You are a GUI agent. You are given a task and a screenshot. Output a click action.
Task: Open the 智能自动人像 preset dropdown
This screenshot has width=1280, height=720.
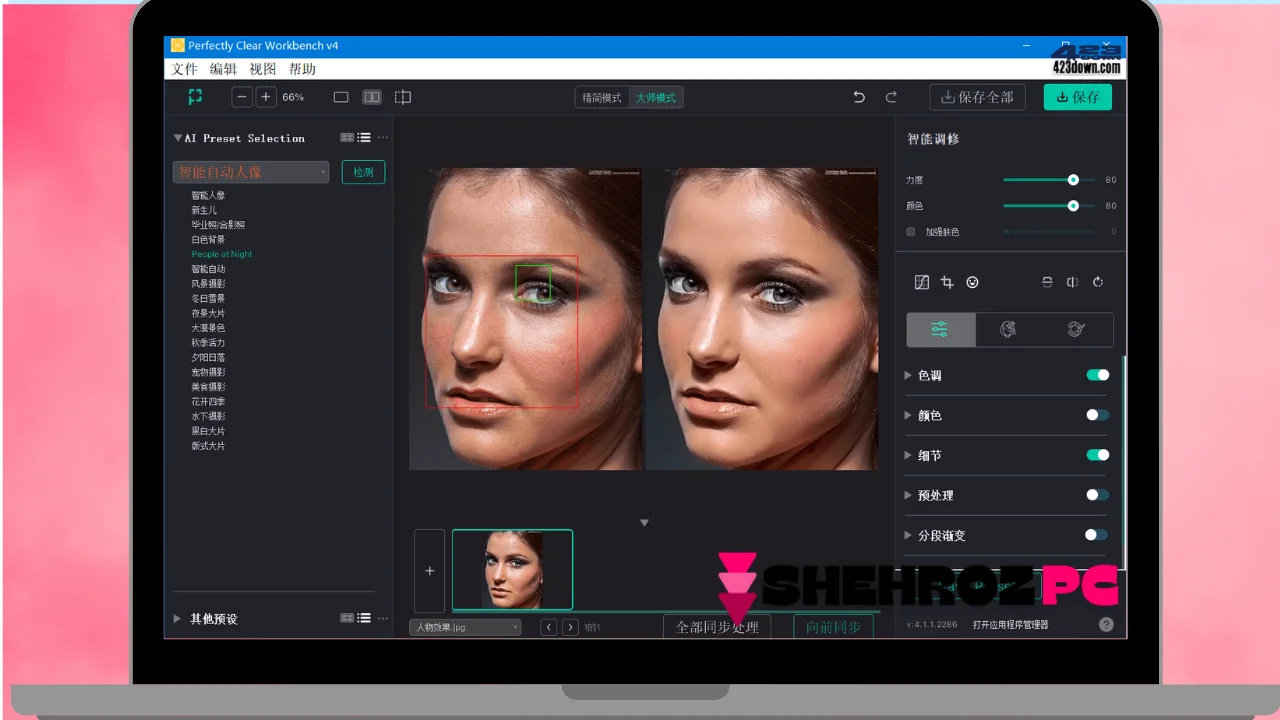click(251, 172)
